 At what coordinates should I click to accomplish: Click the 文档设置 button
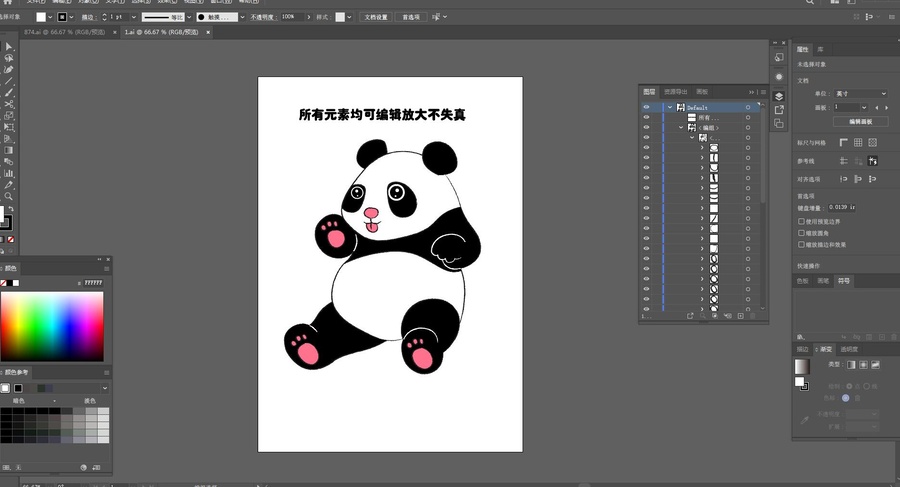tap(377, 17)
